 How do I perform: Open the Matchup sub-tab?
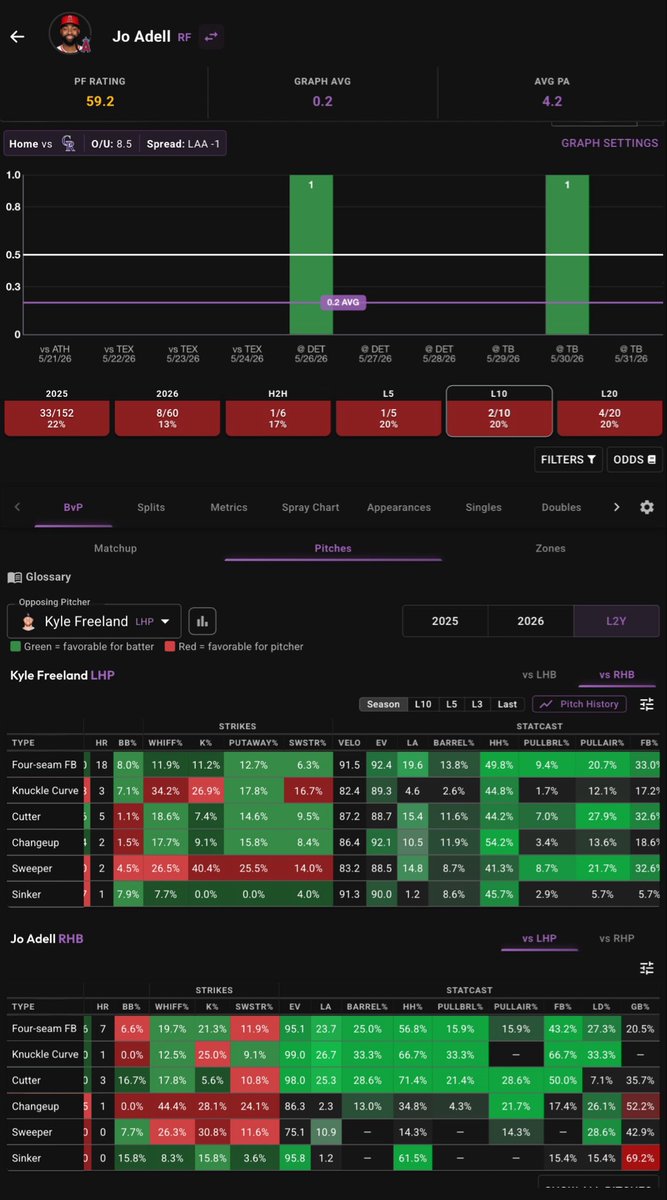tap(115, 548)
